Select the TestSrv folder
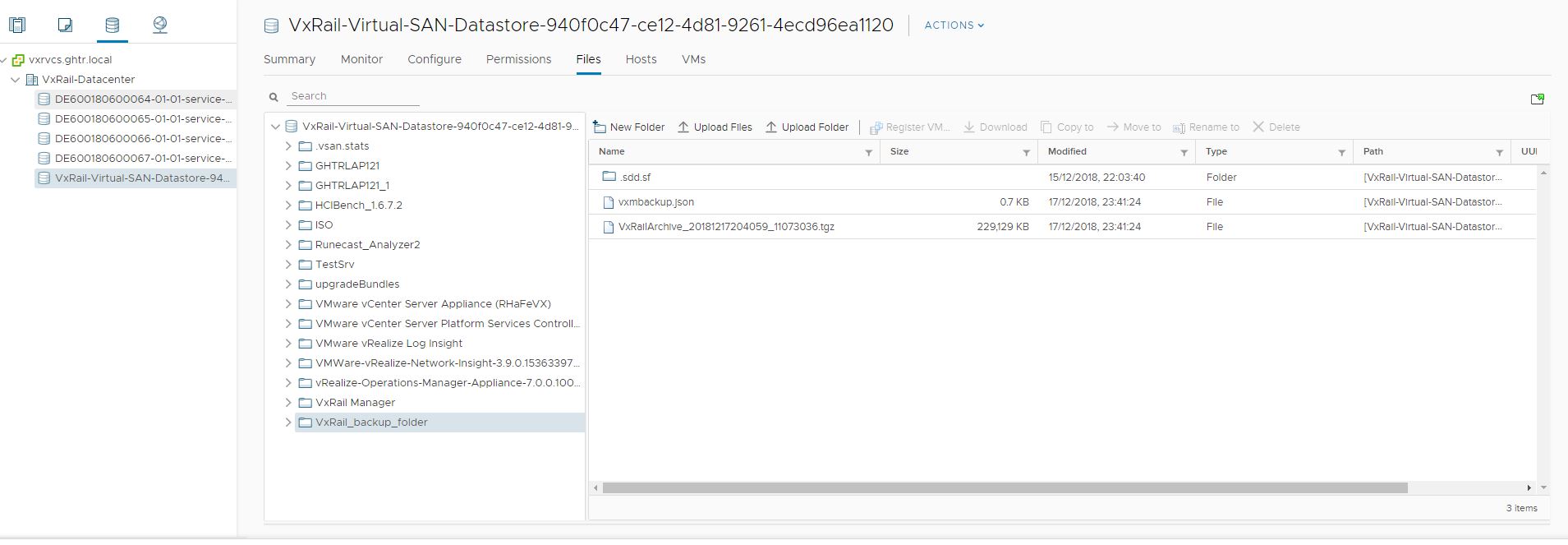 [335, 265]
